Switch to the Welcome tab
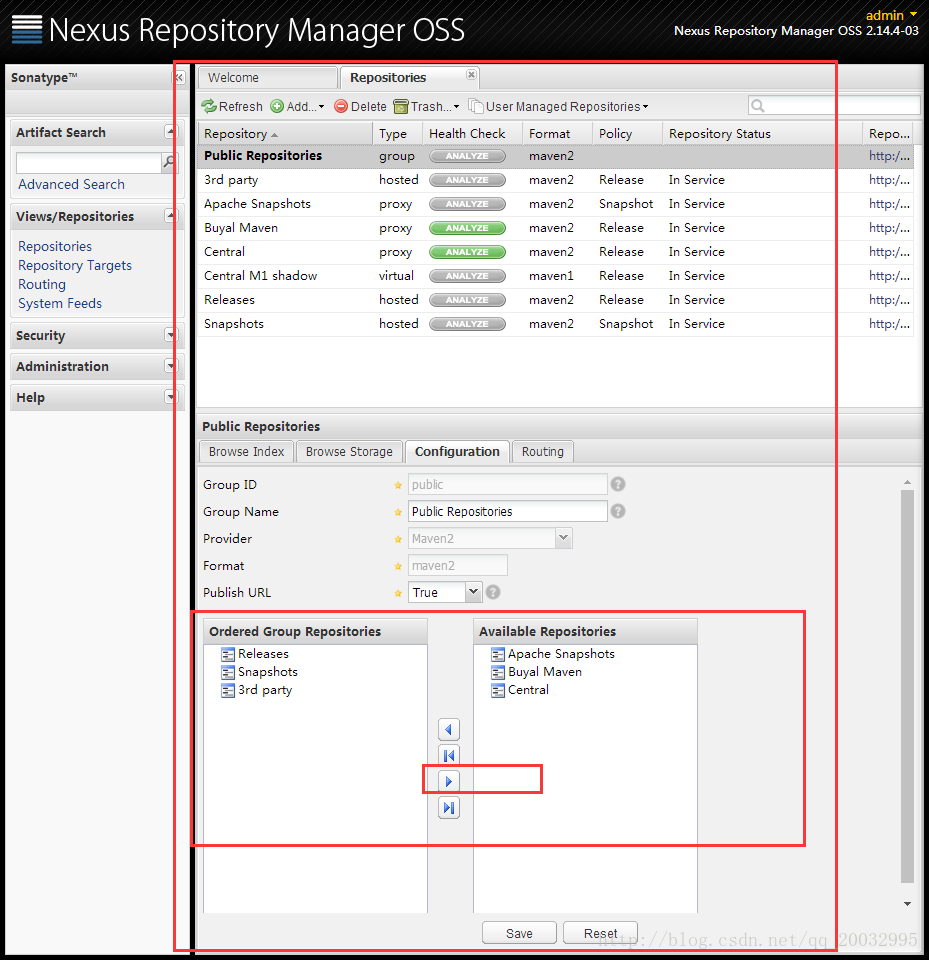This screenshot has width=929, height=960. click(x=268, y=78)
